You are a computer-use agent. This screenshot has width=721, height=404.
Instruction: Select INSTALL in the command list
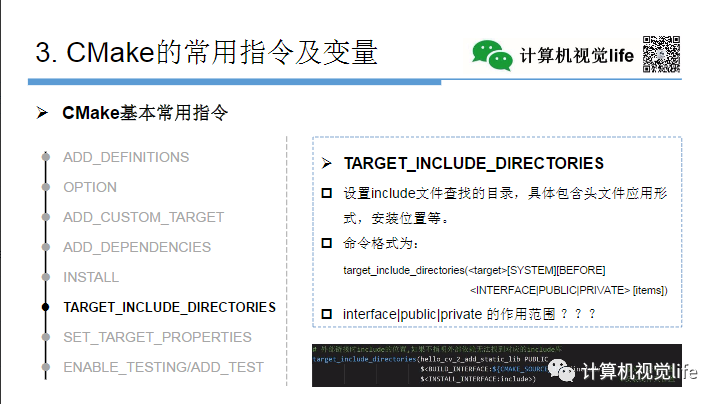tap(91, 277)
